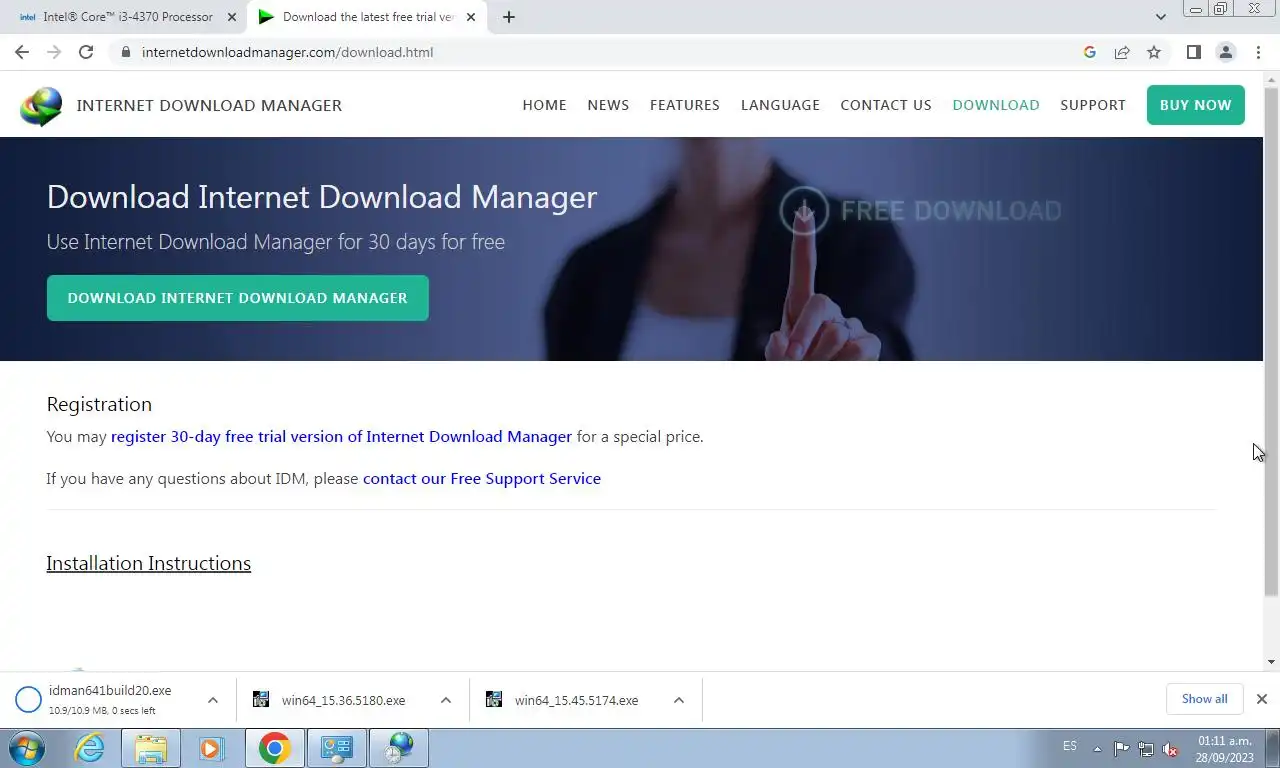
Task: Click INTERNET DOWNLOAD MANAGER site title
Action: pyautogui.click(x=209, y=105)
